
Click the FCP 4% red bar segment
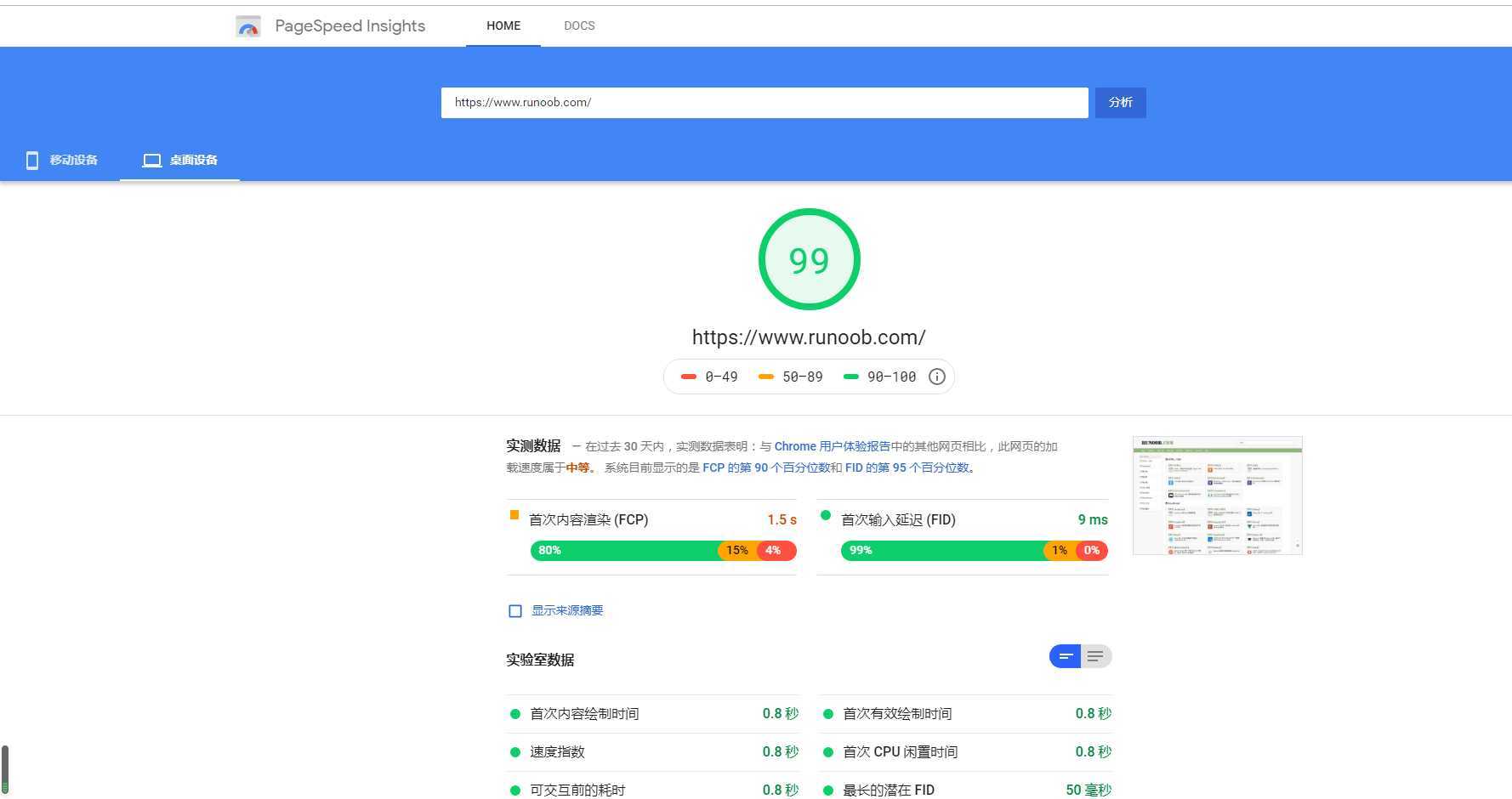776,551
